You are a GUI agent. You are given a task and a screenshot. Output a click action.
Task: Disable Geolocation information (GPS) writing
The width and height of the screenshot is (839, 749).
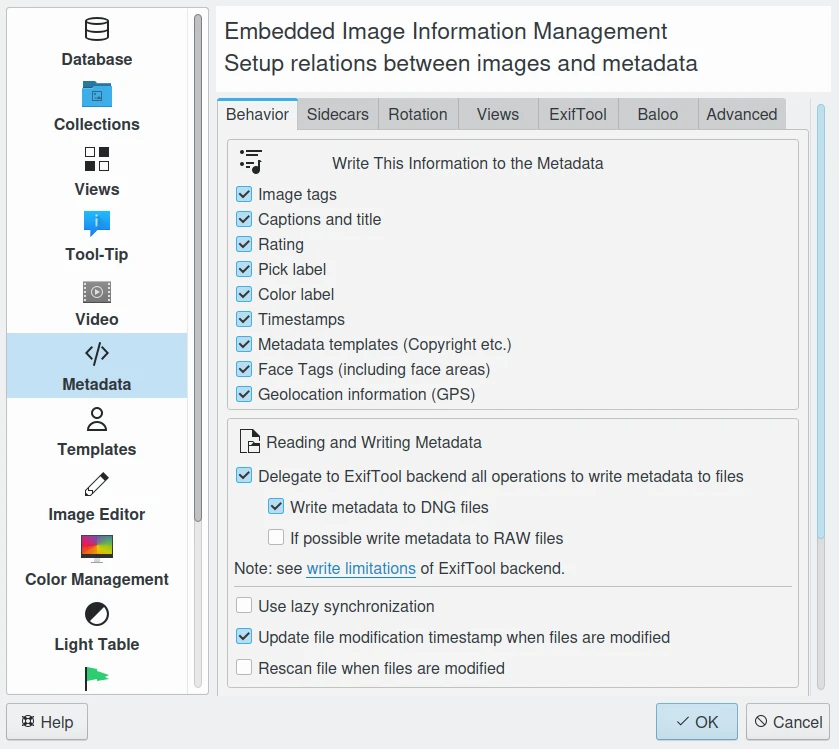click(x=244, y=394)
